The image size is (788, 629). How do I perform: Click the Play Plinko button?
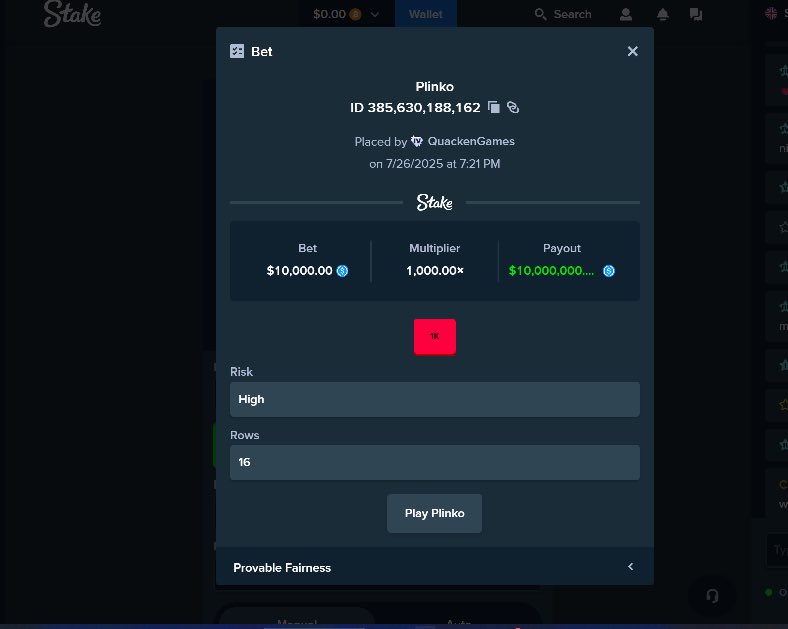[434, 513]
